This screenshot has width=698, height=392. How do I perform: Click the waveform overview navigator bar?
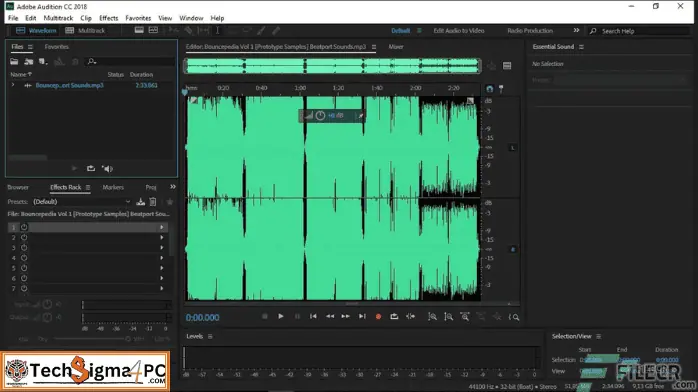pos(333,66)
